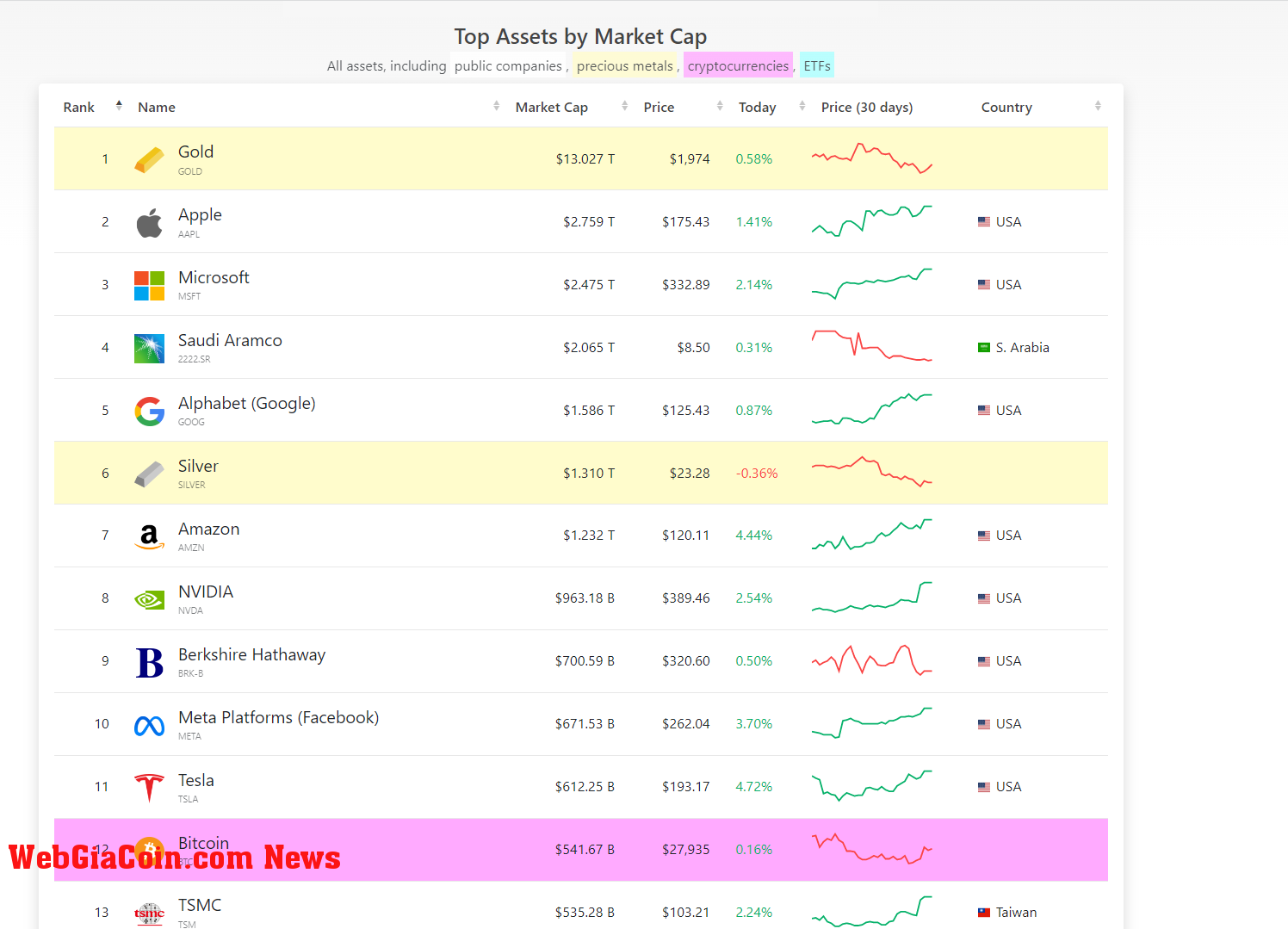Click the AAPL ticker symbol
1288x929 pixels.
pos(189,234)
